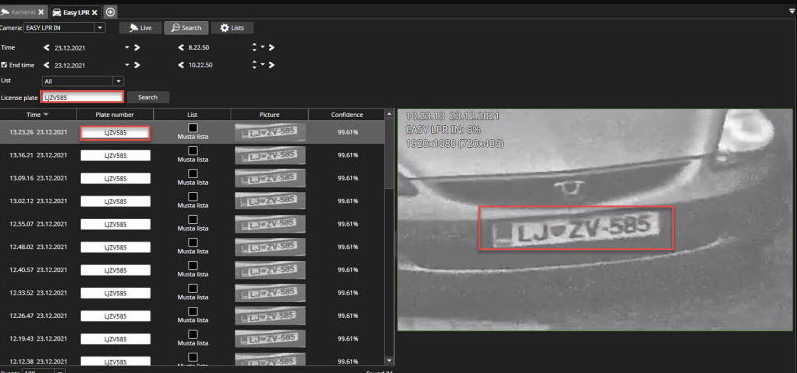The height and width of the screenshot is (373, 797).
Task: Open plate thumbnail in 13.16.21 row
Action: click(x=270, y=155)
